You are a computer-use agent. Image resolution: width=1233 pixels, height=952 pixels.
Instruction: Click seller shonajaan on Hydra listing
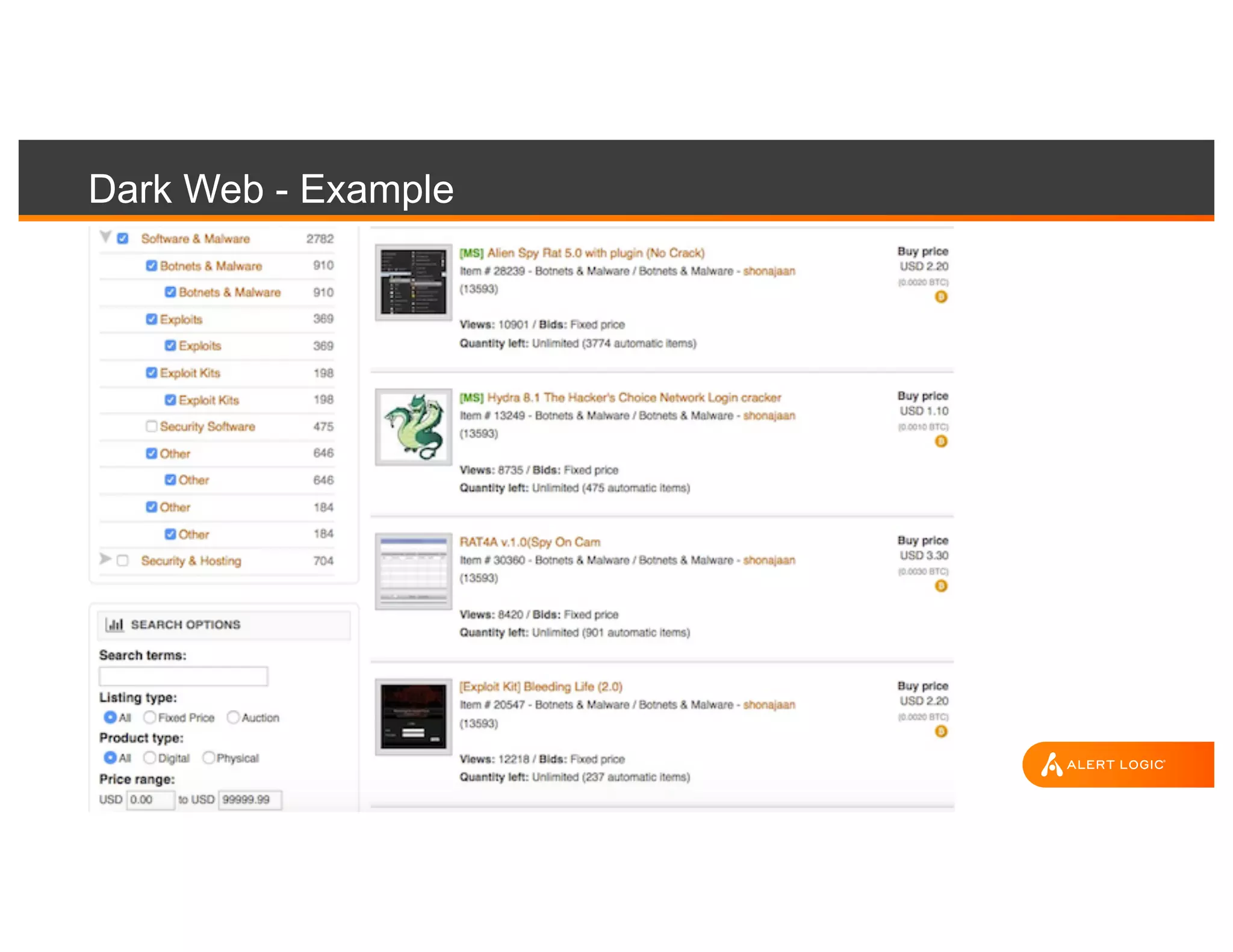(x=769, y=415)
